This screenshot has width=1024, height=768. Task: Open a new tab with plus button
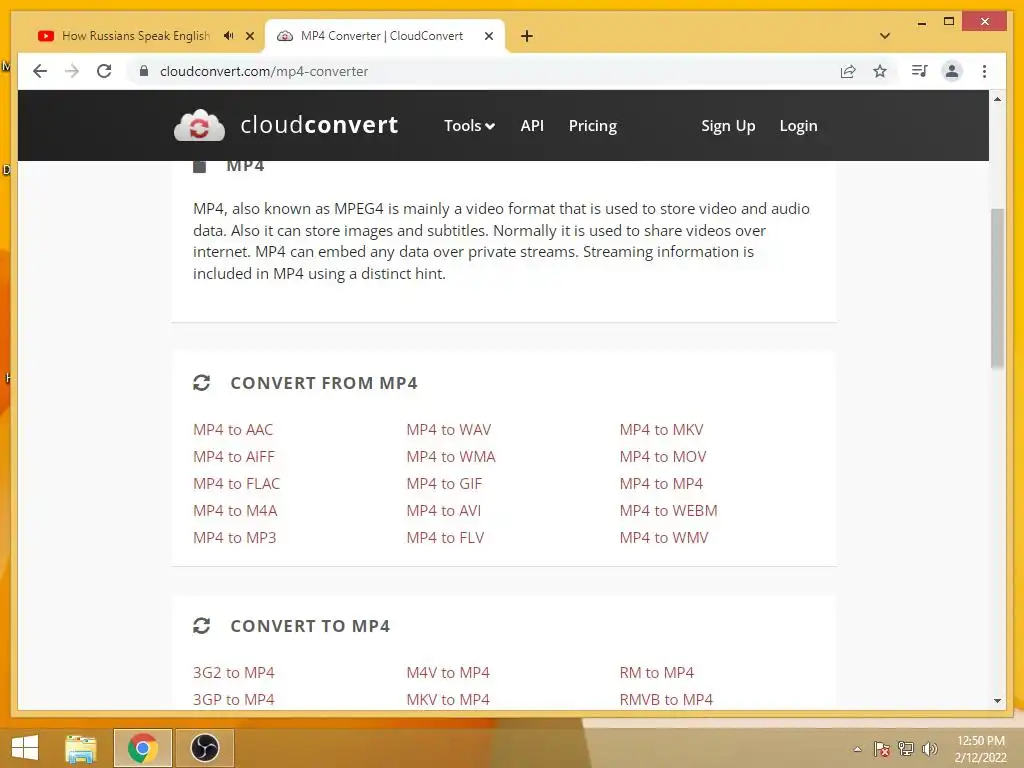(527, 36)
